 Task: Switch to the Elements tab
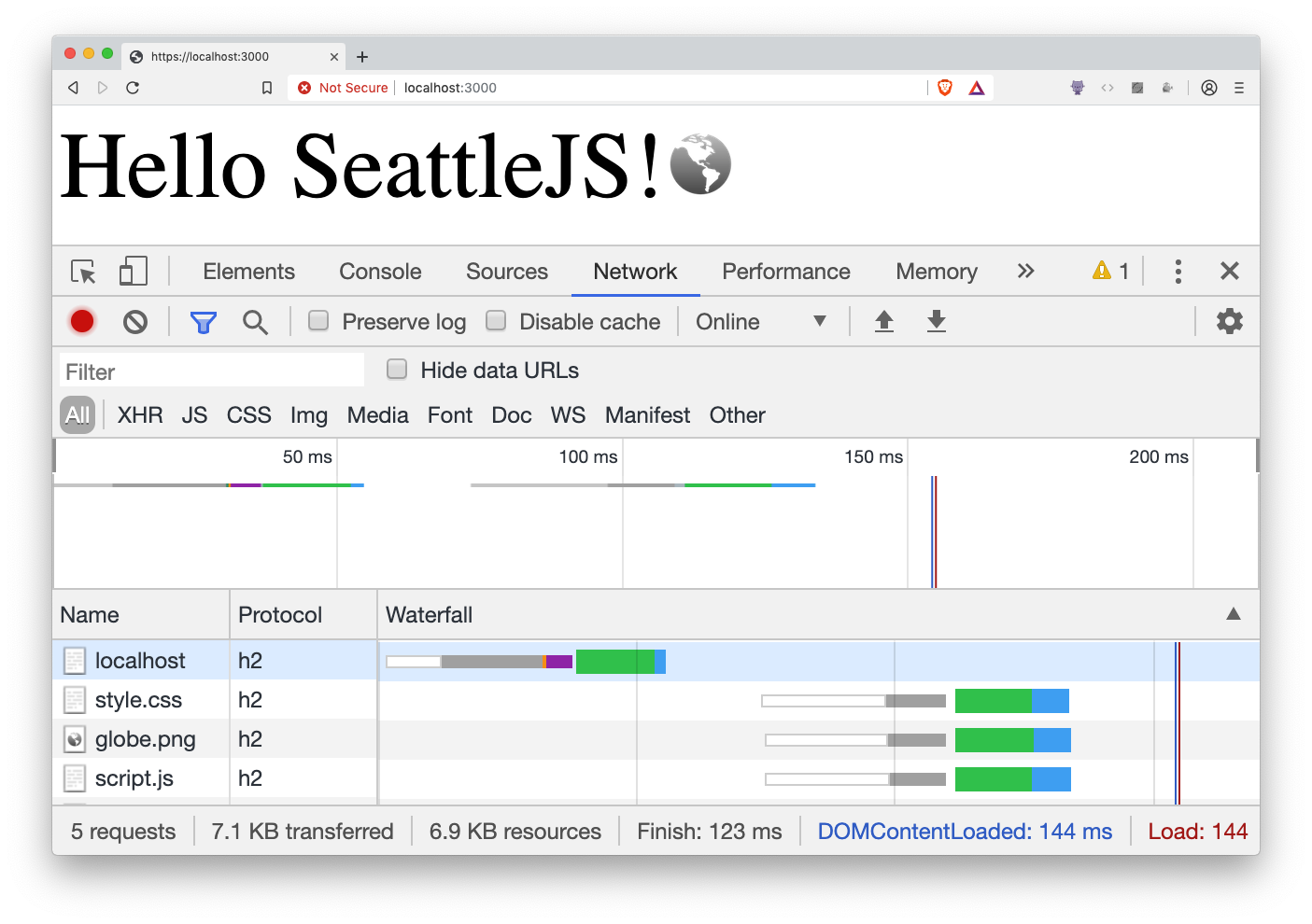pos(249,272)
